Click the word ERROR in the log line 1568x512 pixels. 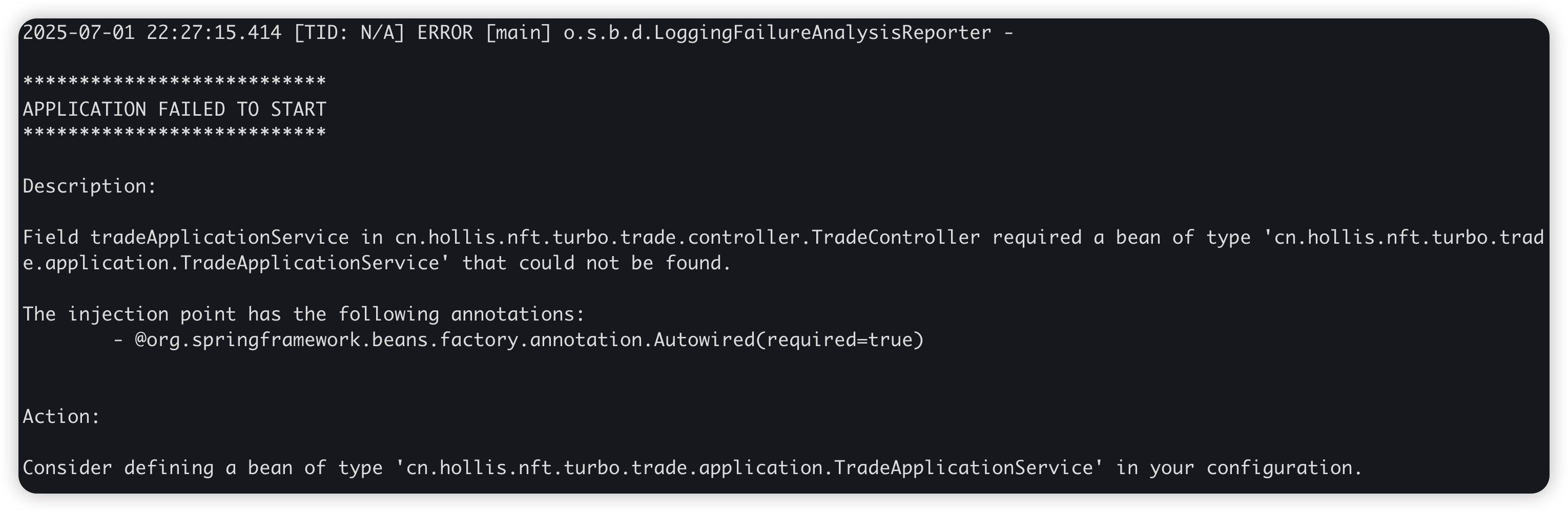pyautogui.click(x=445, y=33)
